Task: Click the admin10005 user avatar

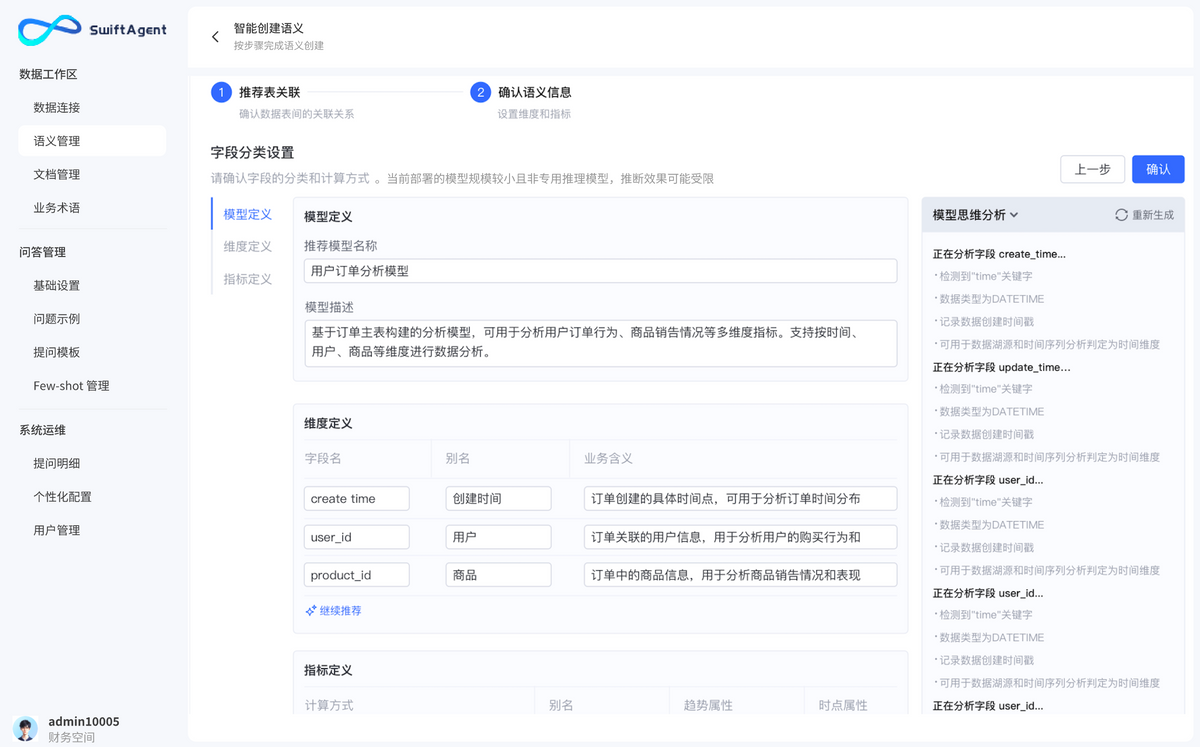Action: 26,728
